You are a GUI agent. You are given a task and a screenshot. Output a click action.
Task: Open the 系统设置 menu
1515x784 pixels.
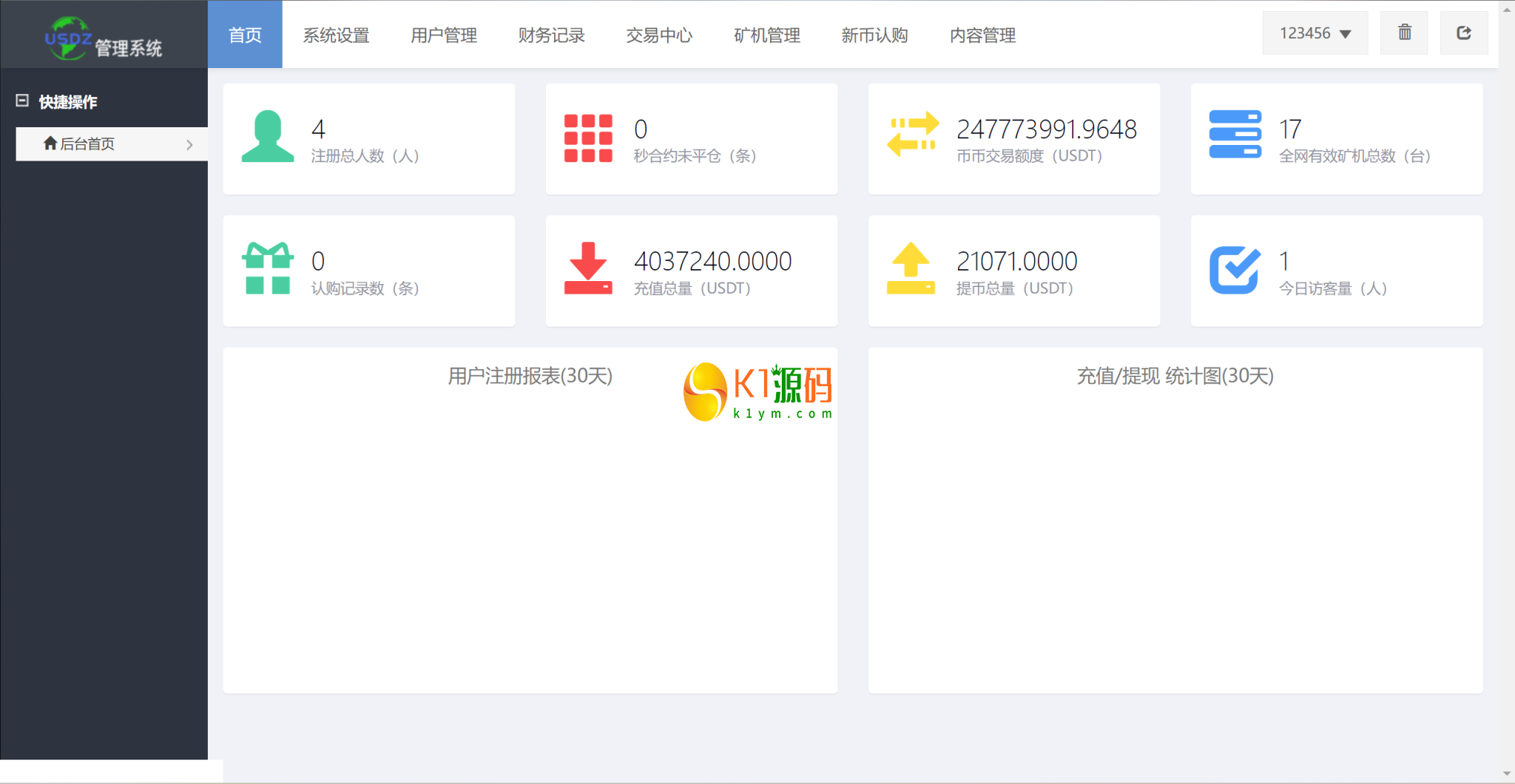pos(336,35)
